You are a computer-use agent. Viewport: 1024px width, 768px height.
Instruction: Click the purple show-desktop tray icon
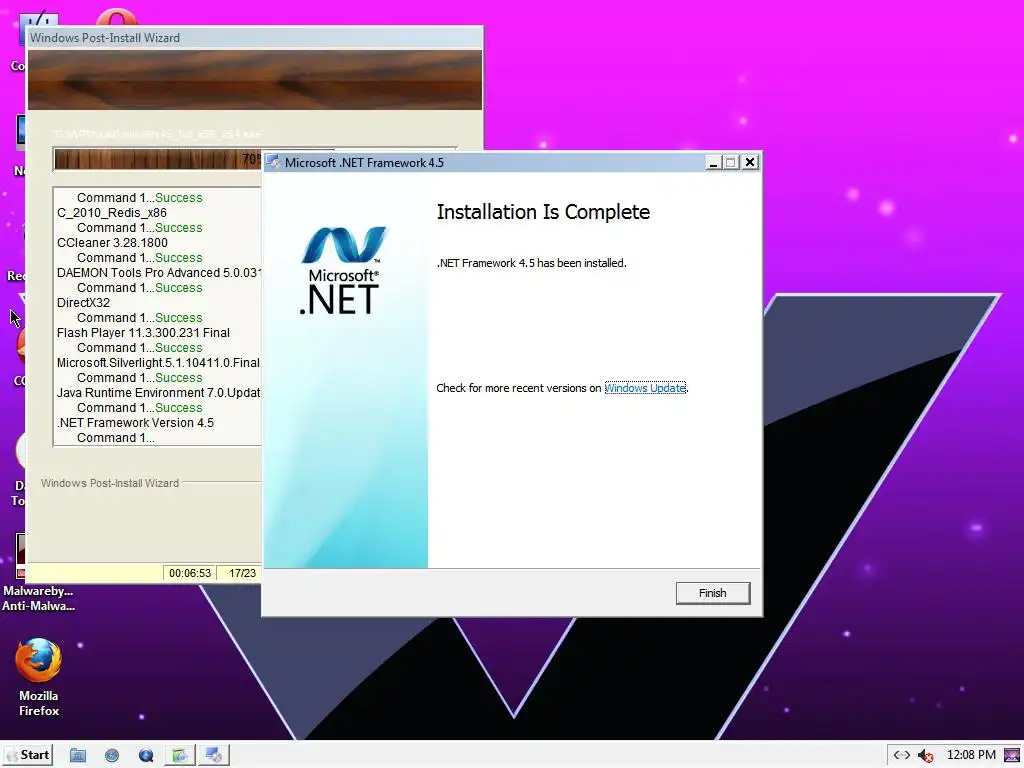(1012, 756)
